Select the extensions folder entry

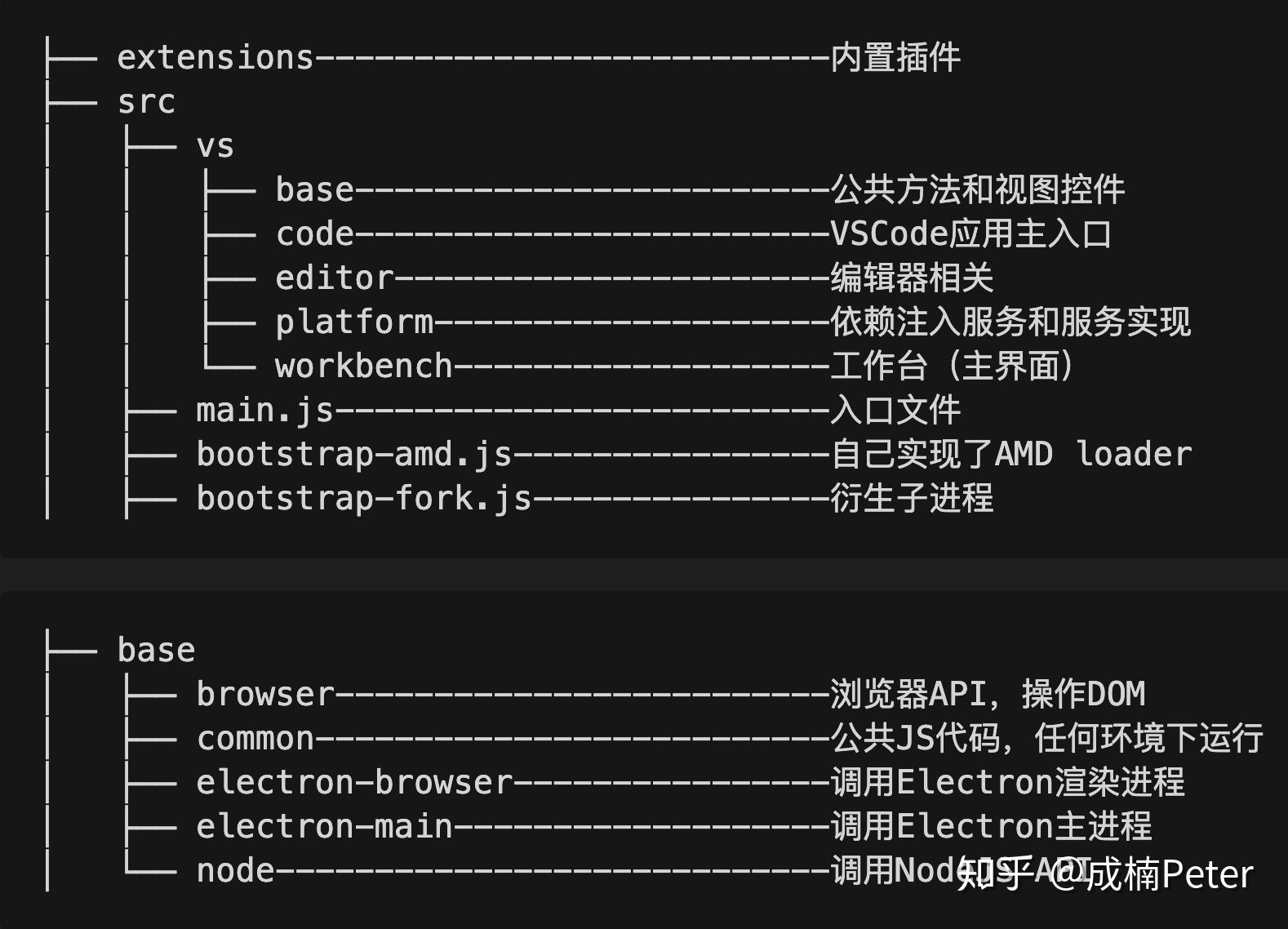click(215, 58)
